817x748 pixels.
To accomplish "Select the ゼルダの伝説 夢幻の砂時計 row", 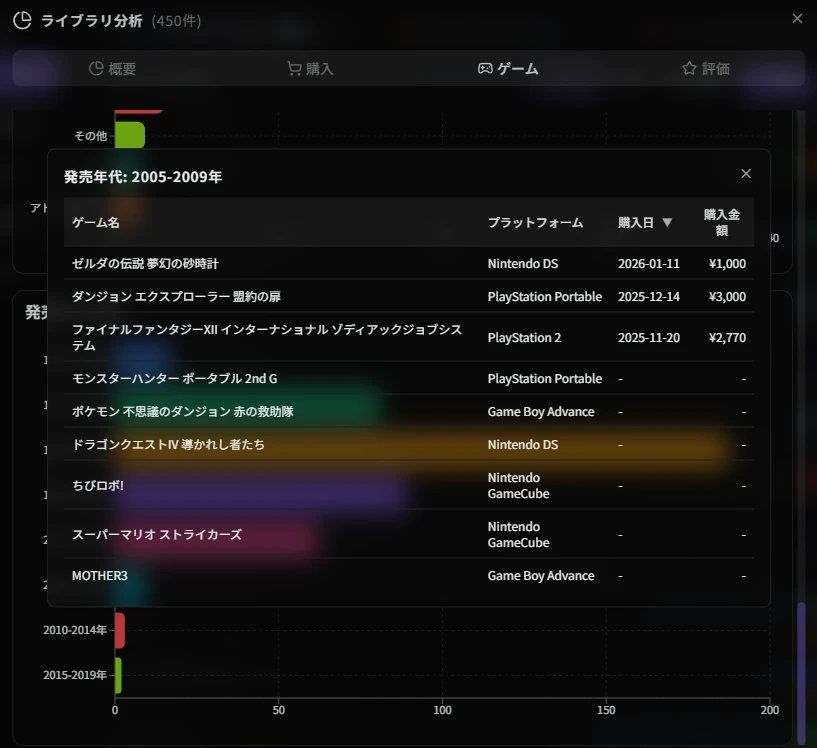I will (x=400, y=263).
